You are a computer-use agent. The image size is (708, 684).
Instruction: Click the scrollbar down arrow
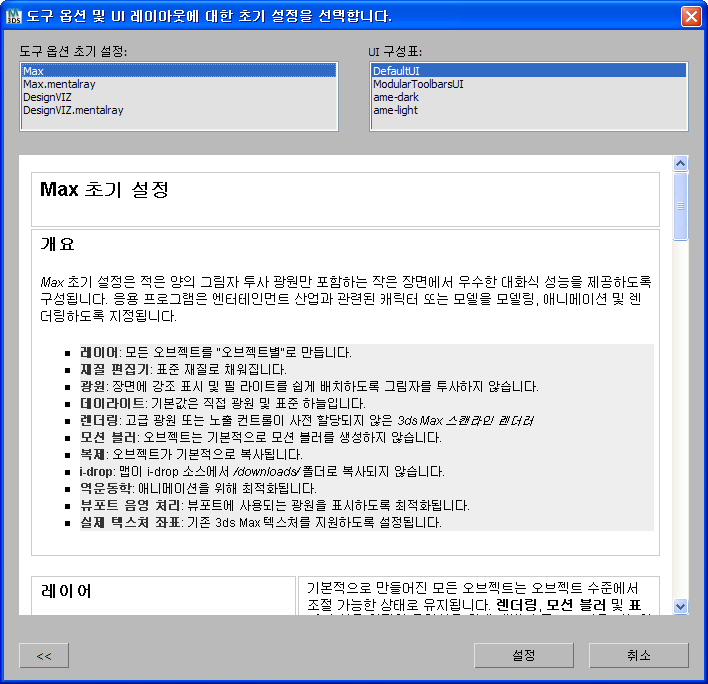click(680, 606)
